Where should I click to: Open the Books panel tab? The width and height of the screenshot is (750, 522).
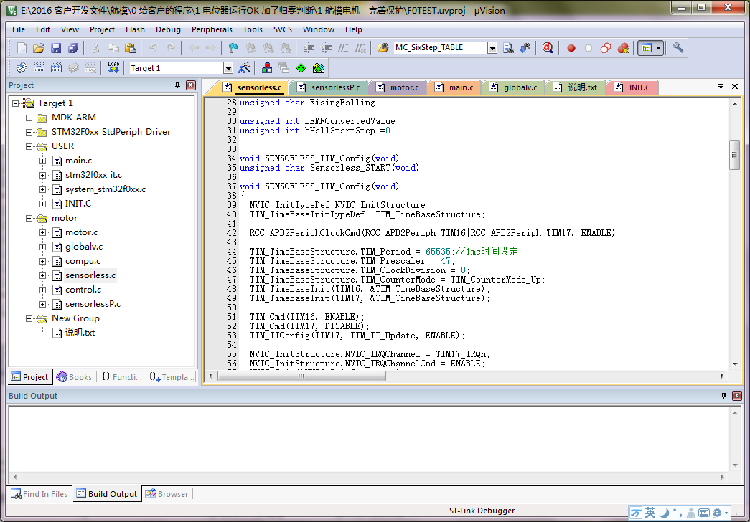tap(74, 377)
